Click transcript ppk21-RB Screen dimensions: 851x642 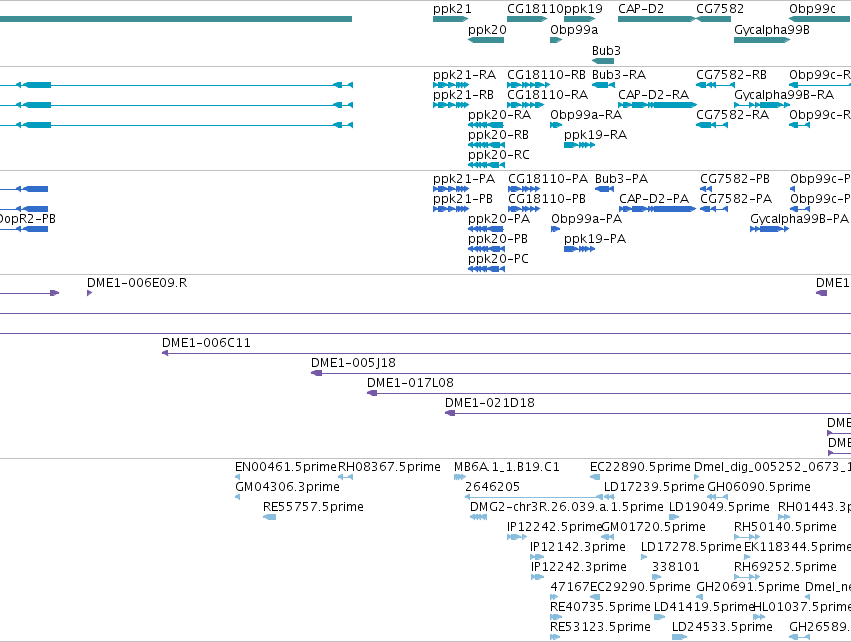click(x=451, y=105)
